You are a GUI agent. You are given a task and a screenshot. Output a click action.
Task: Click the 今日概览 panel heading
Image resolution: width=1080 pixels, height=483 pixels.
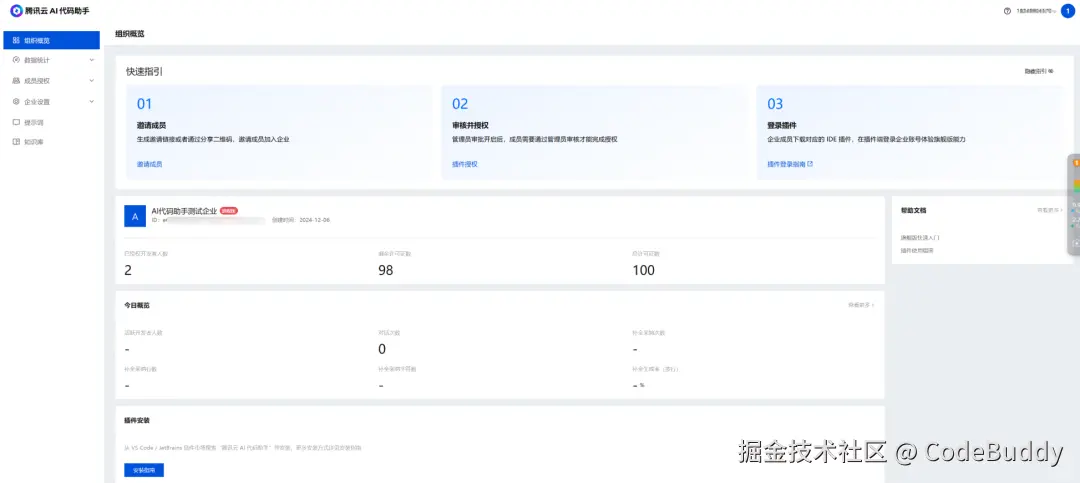[x=136, y=305]
